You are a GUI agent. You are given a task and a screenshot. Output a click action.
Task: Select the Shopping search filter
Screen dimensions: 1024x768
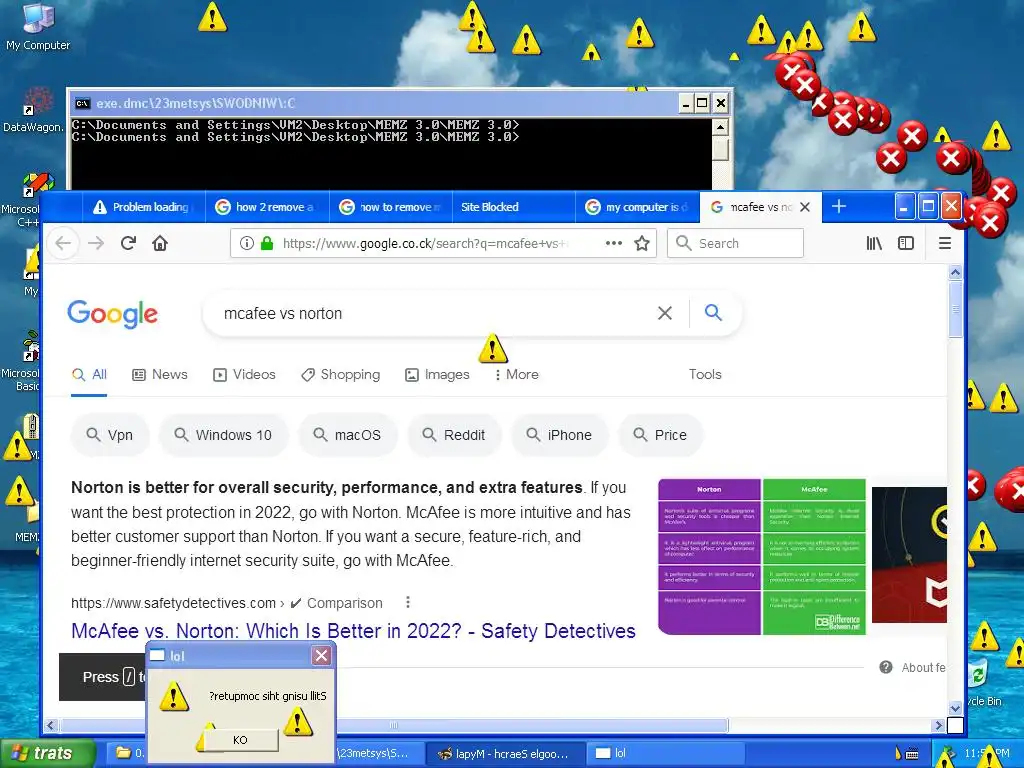pos(340,375)
